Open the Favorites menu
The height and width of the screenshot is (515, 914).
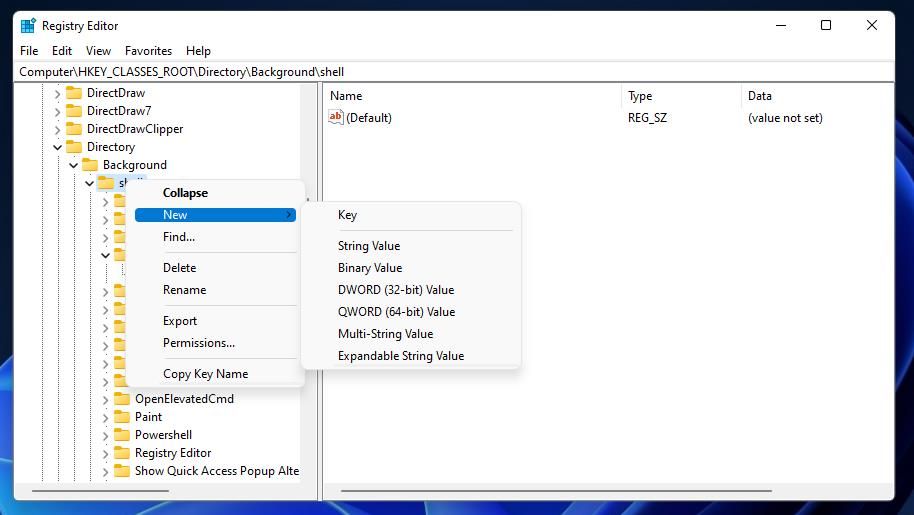click(x=149, y=51)
